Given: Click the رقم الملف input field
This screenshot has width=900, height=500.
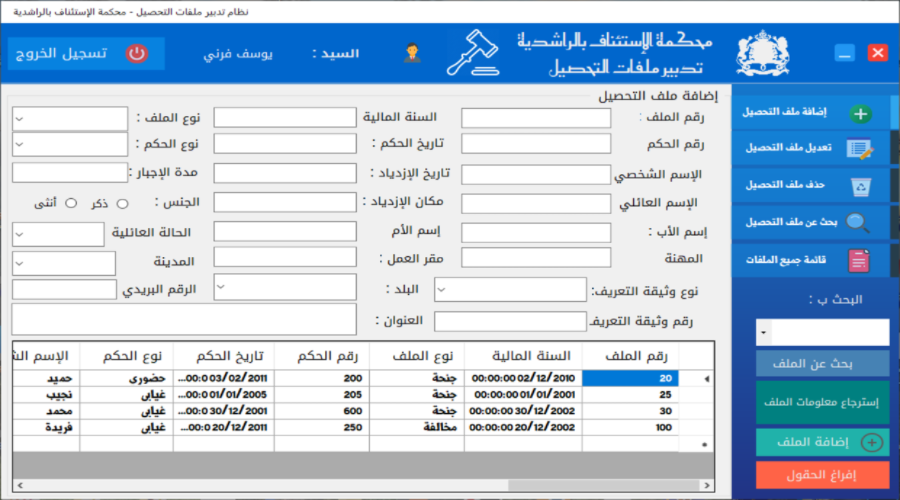Looking at the screenshot, I should click(536, 118).
